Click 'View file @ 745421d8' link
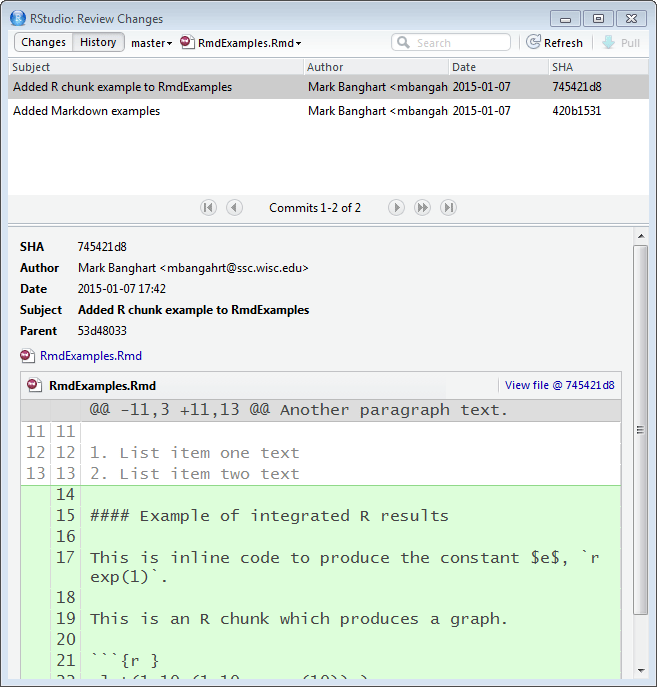 (559, 385)
